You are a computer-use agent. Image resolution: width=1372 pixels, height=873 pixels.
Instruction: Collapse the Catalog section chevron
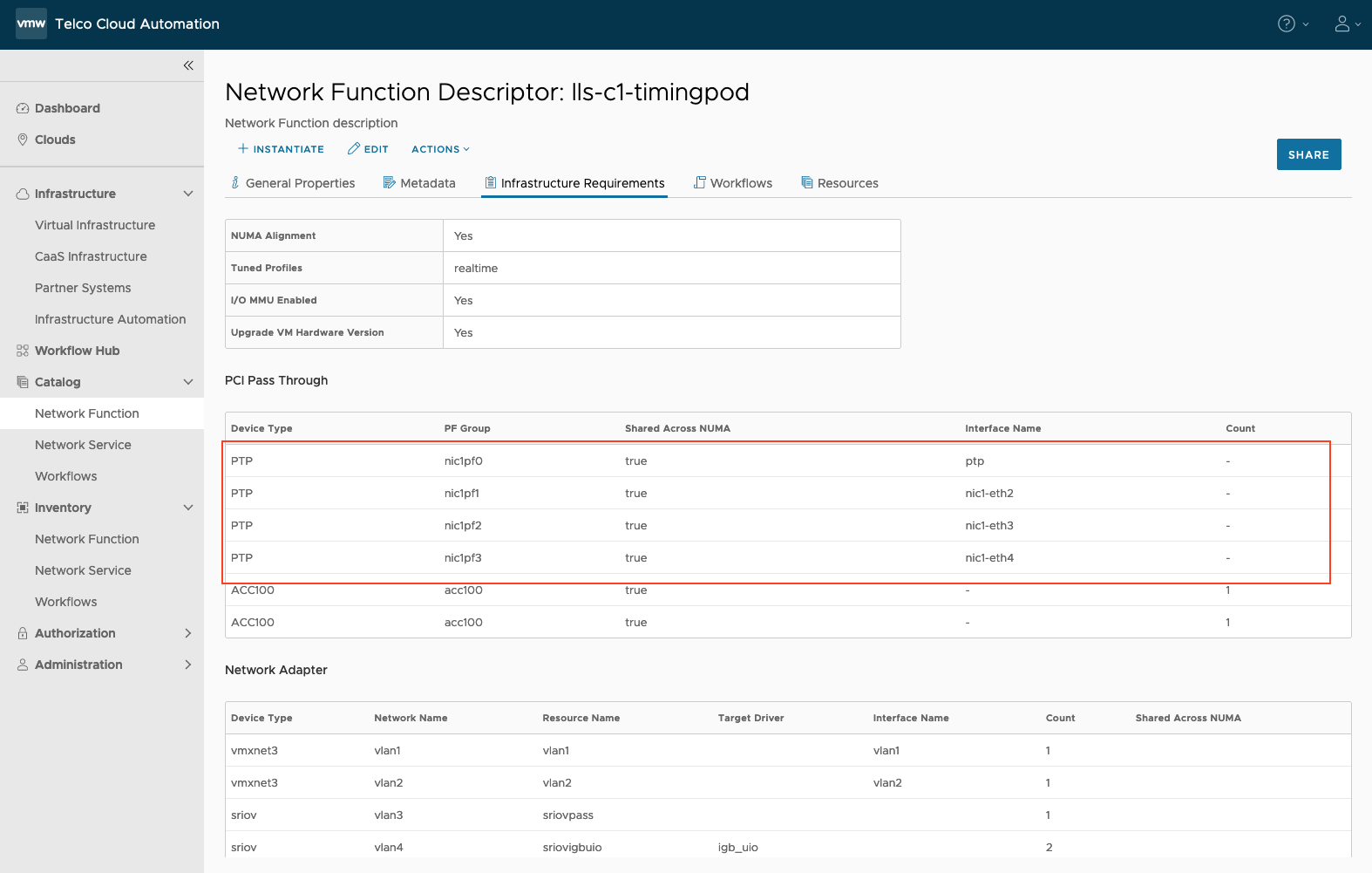click(x=188, y=382)
